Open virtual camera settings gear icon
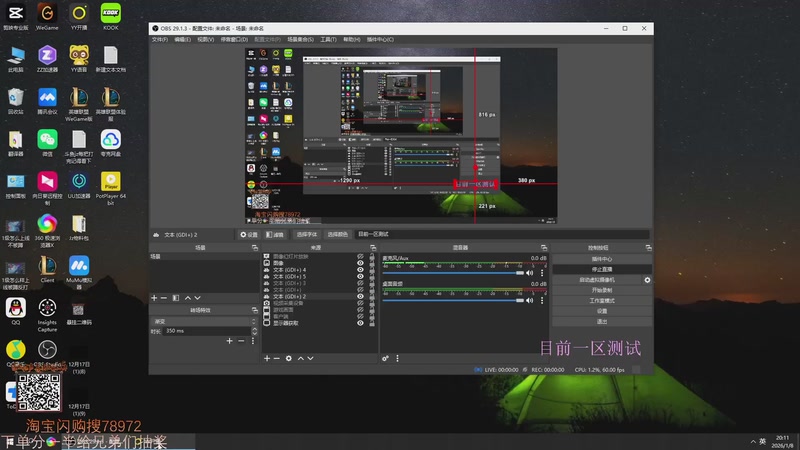 click(x=647, y=280)
